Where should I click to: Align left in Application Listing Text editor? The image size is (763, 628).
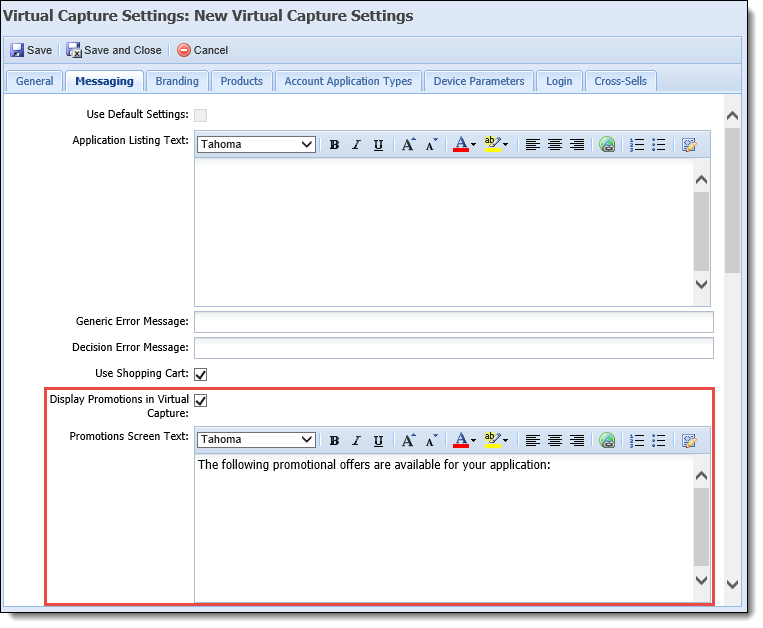533,144
